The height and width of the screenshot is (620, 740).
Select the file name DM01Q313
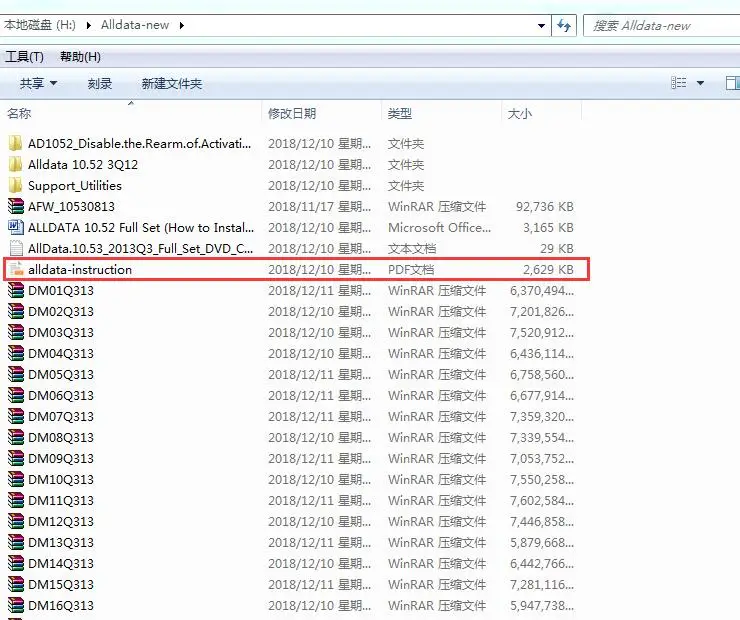click(x=61, y=290)
